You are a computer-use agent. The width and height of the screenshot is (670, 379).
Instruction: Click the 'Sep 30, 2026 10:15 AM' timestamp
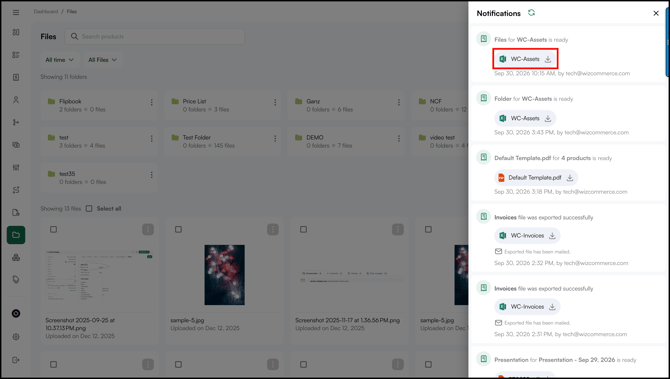[x=525, y=73]
